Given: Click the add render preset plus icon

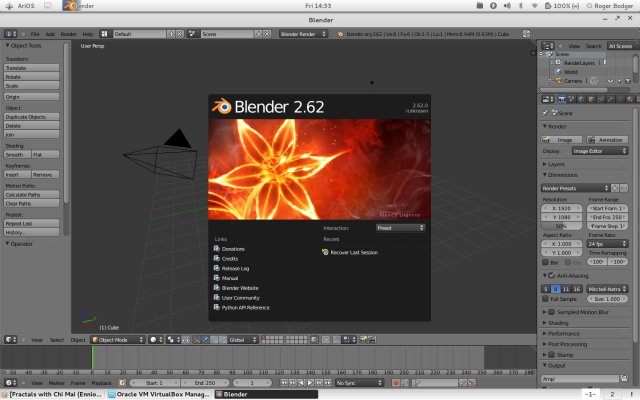Looking at the screenshot, I should [615, 188].
